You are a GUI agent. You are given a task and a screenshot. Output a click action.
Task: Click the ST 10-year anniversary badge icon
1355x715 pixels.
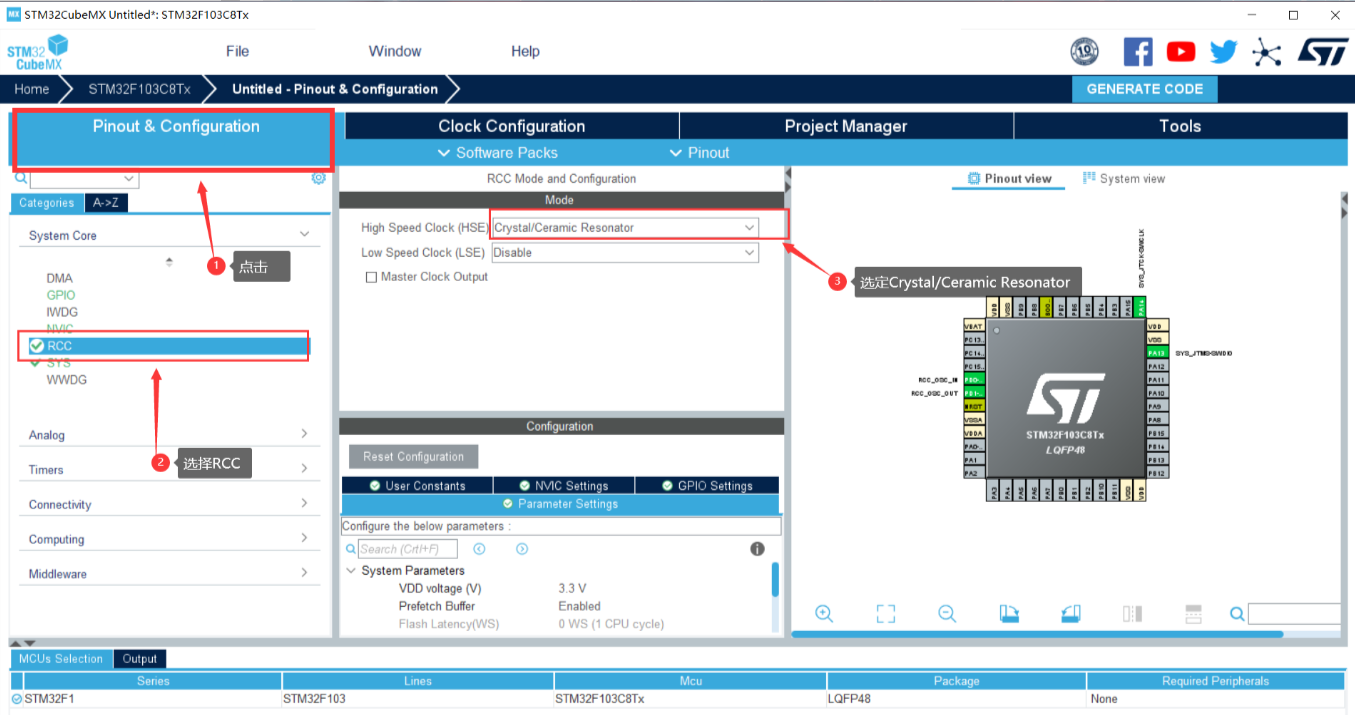click(x=1084, y=51)
